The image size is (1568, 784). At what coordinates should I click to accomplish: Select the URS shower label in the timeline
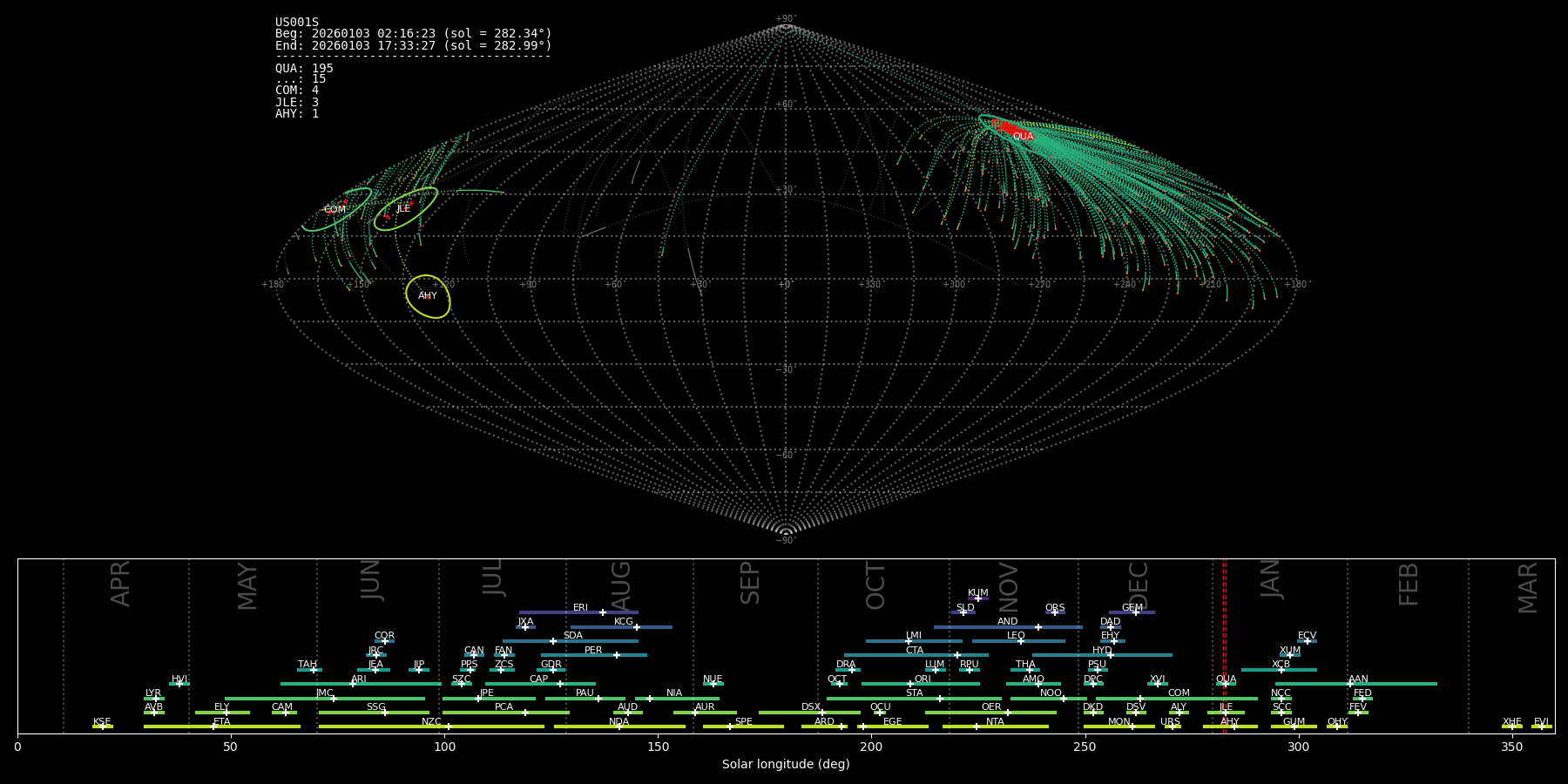pyautogui.click(x=1170, y=722)
